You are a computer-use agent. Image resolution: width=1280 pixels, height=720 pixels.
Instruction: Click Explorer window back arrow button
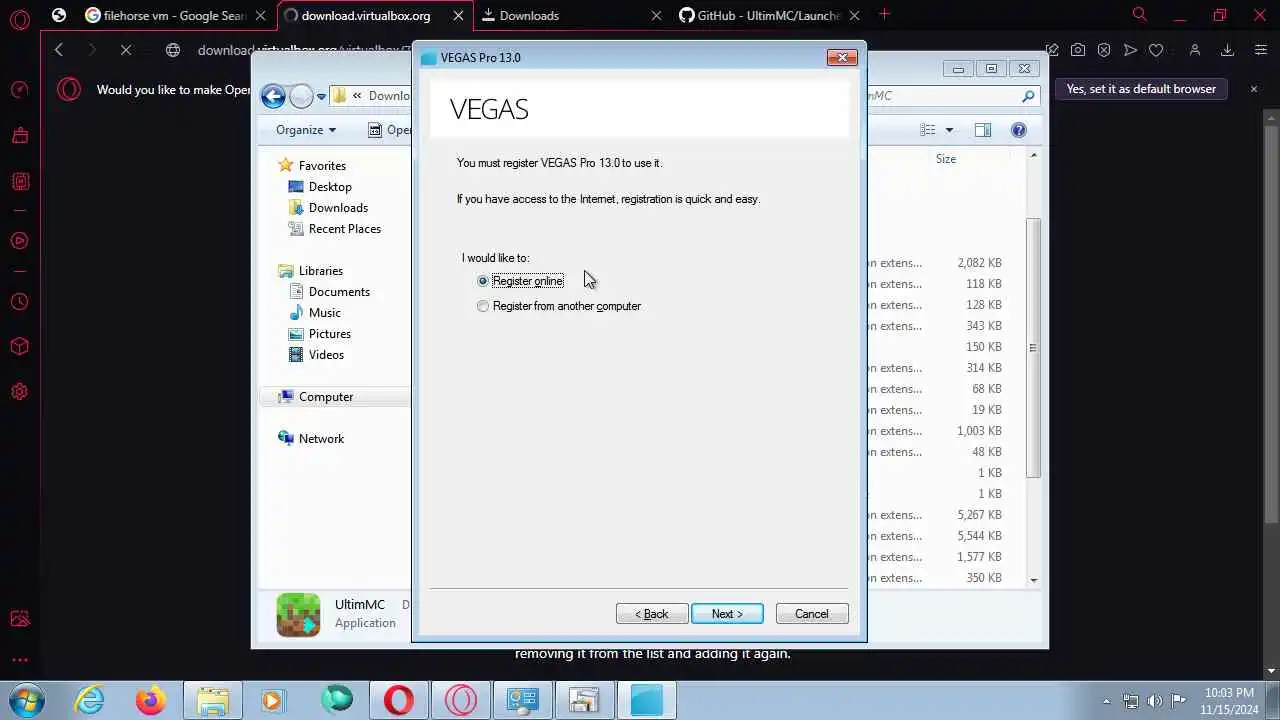[273, 96]
